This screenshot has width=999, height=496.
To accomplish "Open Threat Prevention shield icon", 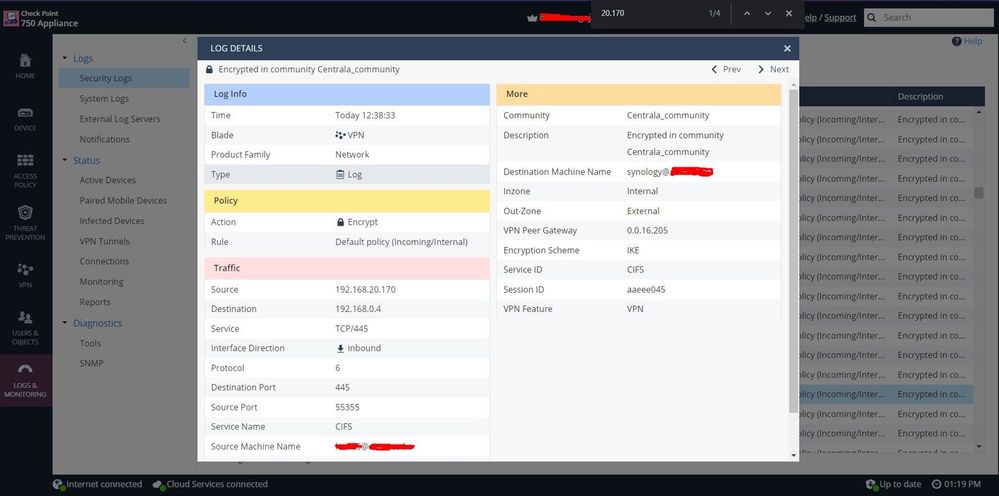I will click(25, 220).
